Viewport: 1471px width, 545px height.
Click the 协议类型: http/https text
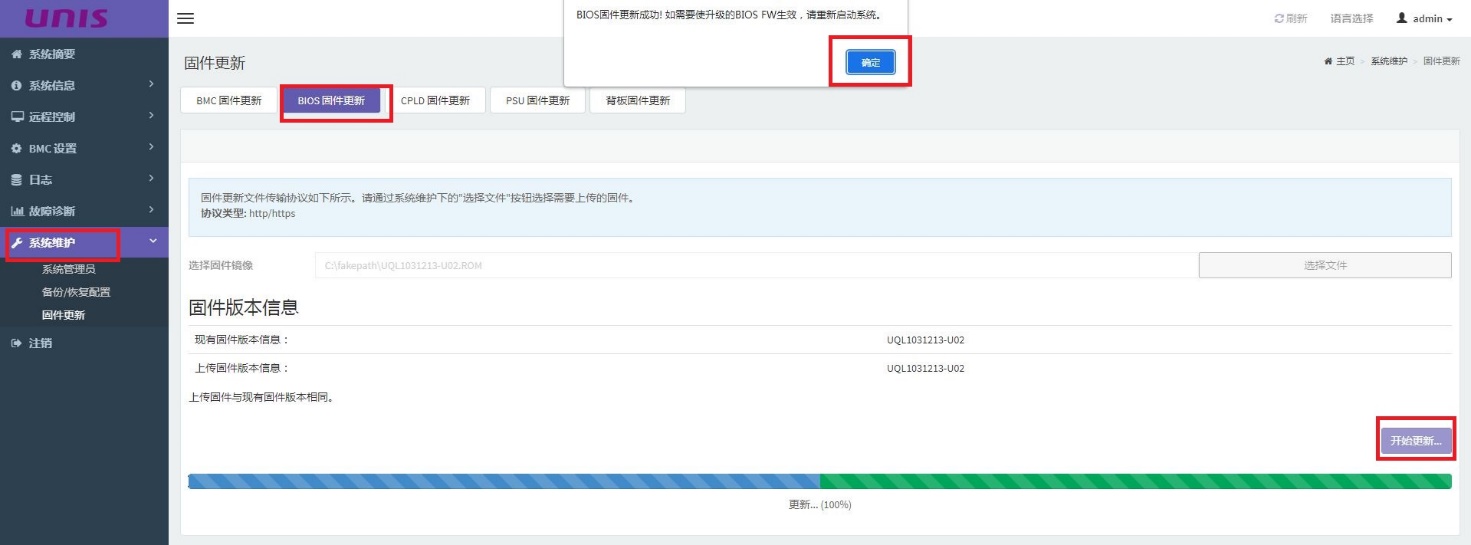(248, 213)
